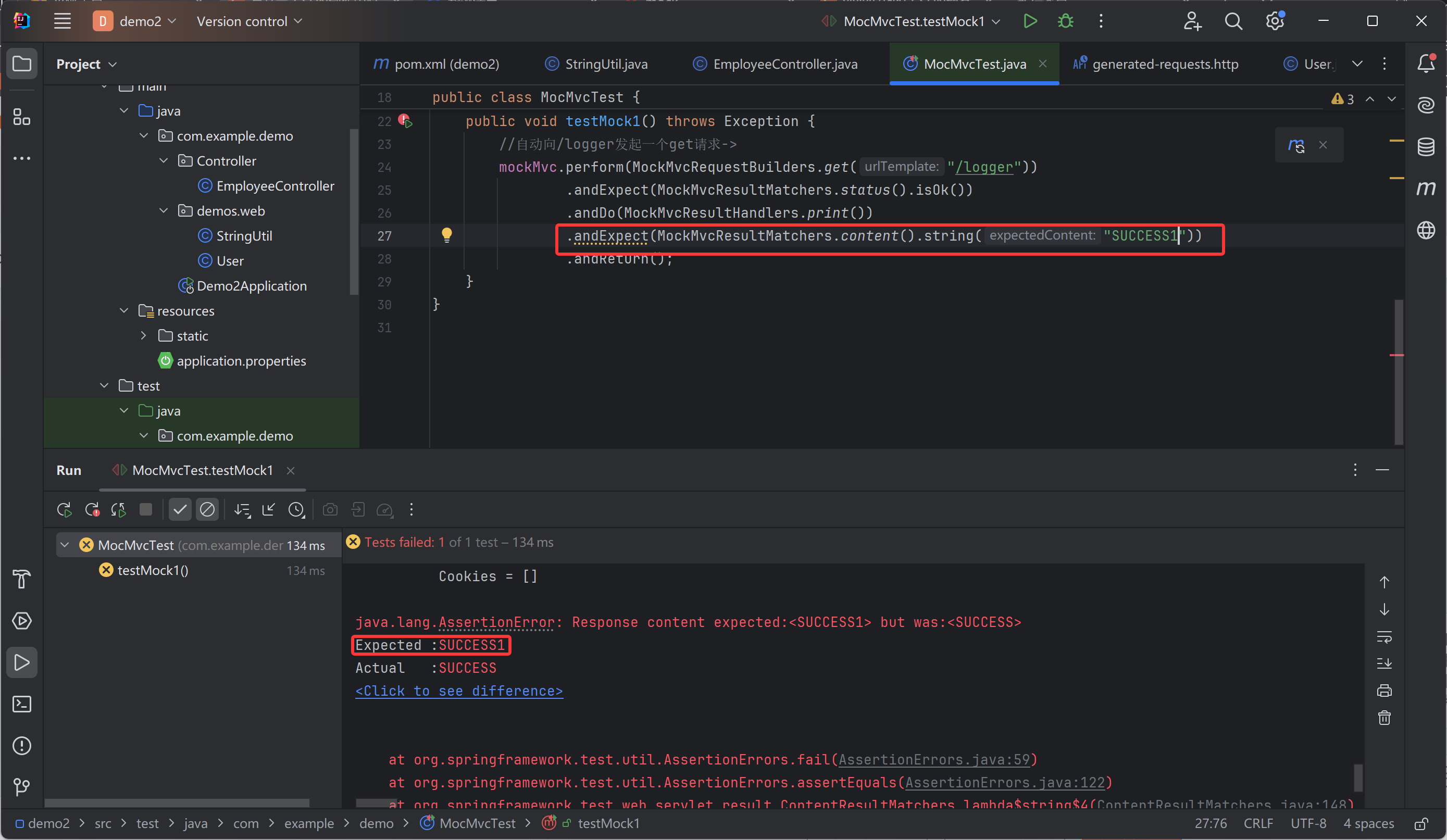The width and height of the screenshot is (1447, 840).
Task: Click the yellow intention lightbulb on line 27
Action: point(447,234)
